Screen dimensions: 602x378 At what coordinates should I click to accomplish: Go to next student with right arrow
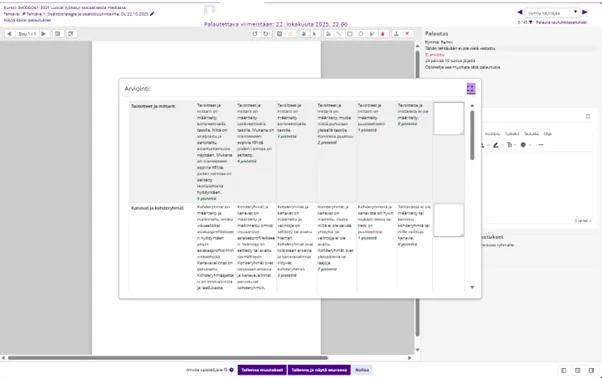click(x=585, y=12)
